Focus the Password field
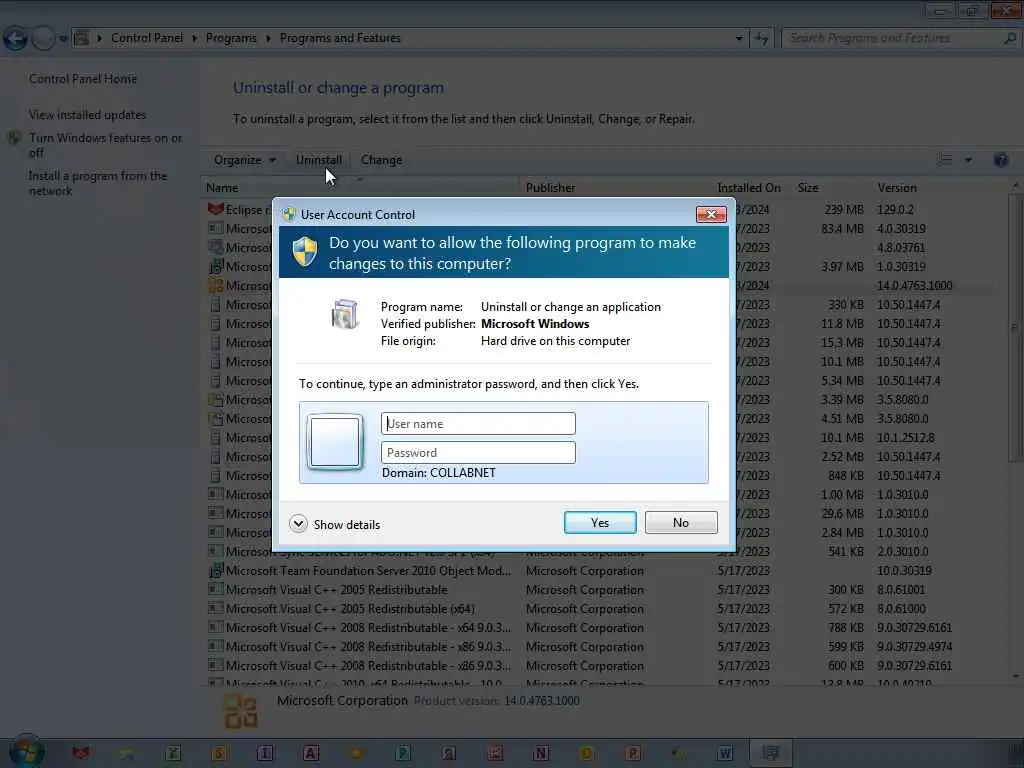 point(478,453)
